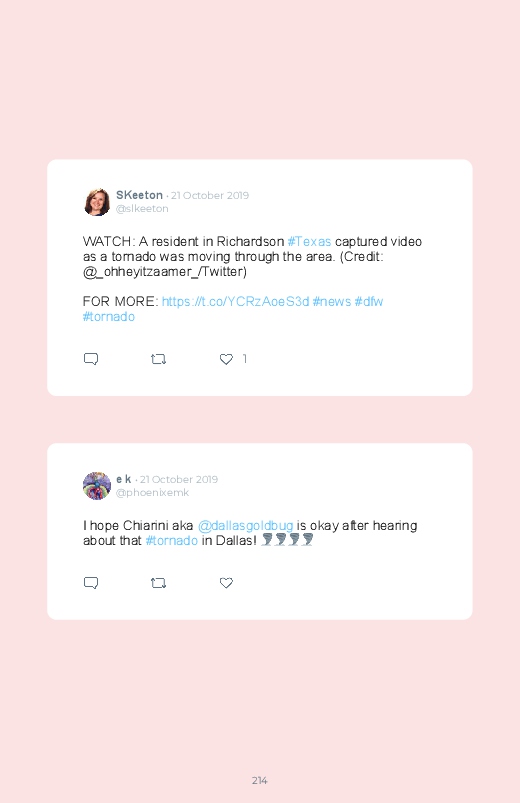
Task: Open SKeeton's profile avatar
Action: click(97, 202)
